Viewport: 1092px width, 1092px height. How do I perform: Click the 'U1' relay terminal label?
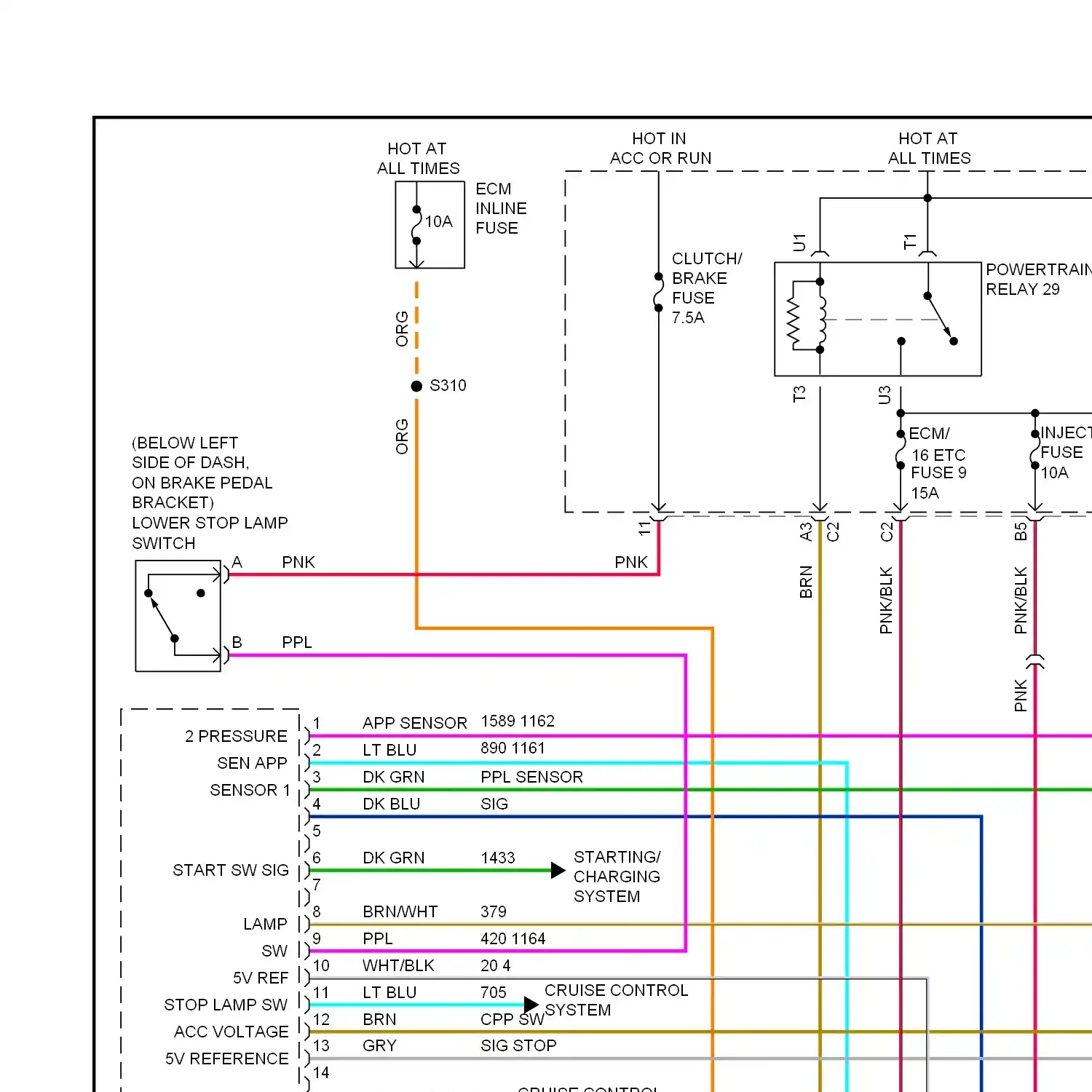tap(799, 242)
